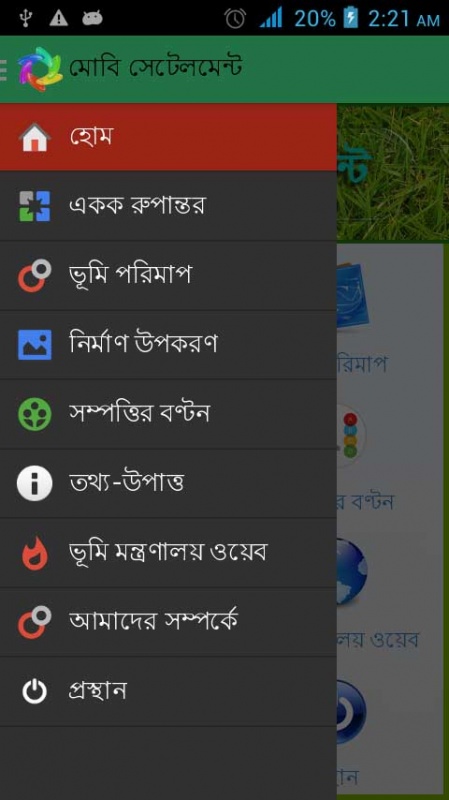This screenshot has width=449, height=800.
Task: Tap the flame icon for ভূমি মন্ত্রণালয় ওয়েব
Action: tap(35, 553)
